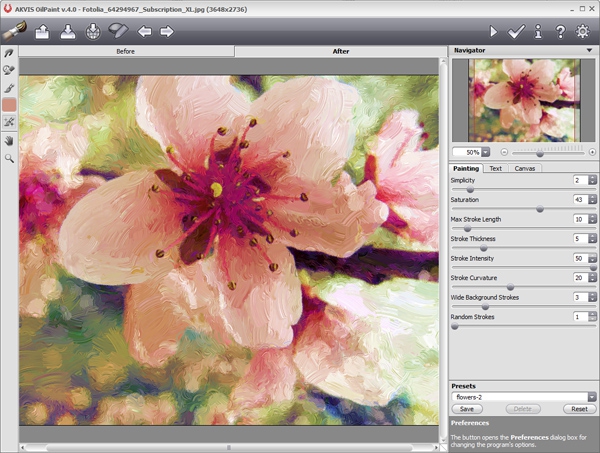Click the Delete preset button
Viewport: 600px width, 453px height.
523,409
